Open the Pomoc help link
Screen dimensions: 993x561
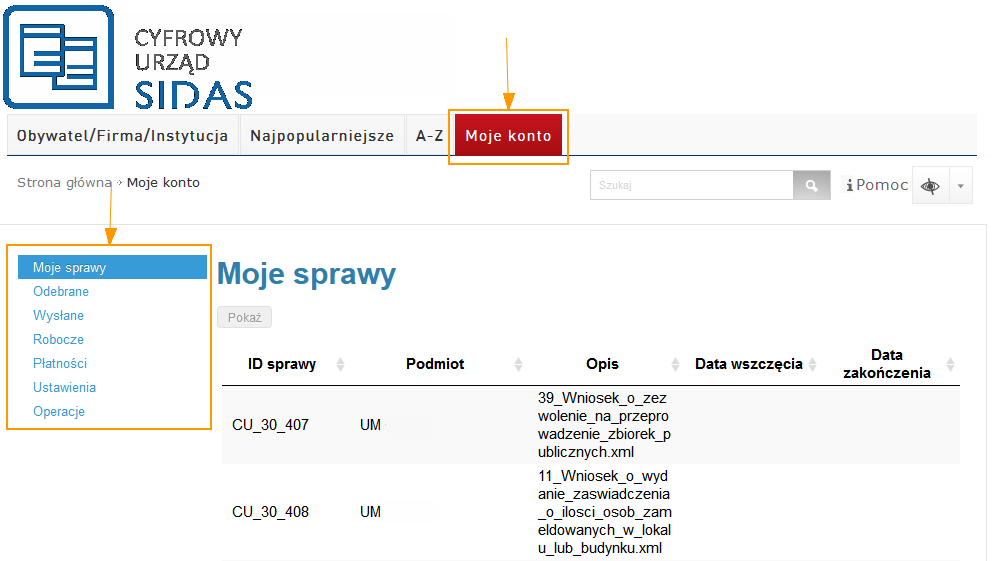point(877,185)
